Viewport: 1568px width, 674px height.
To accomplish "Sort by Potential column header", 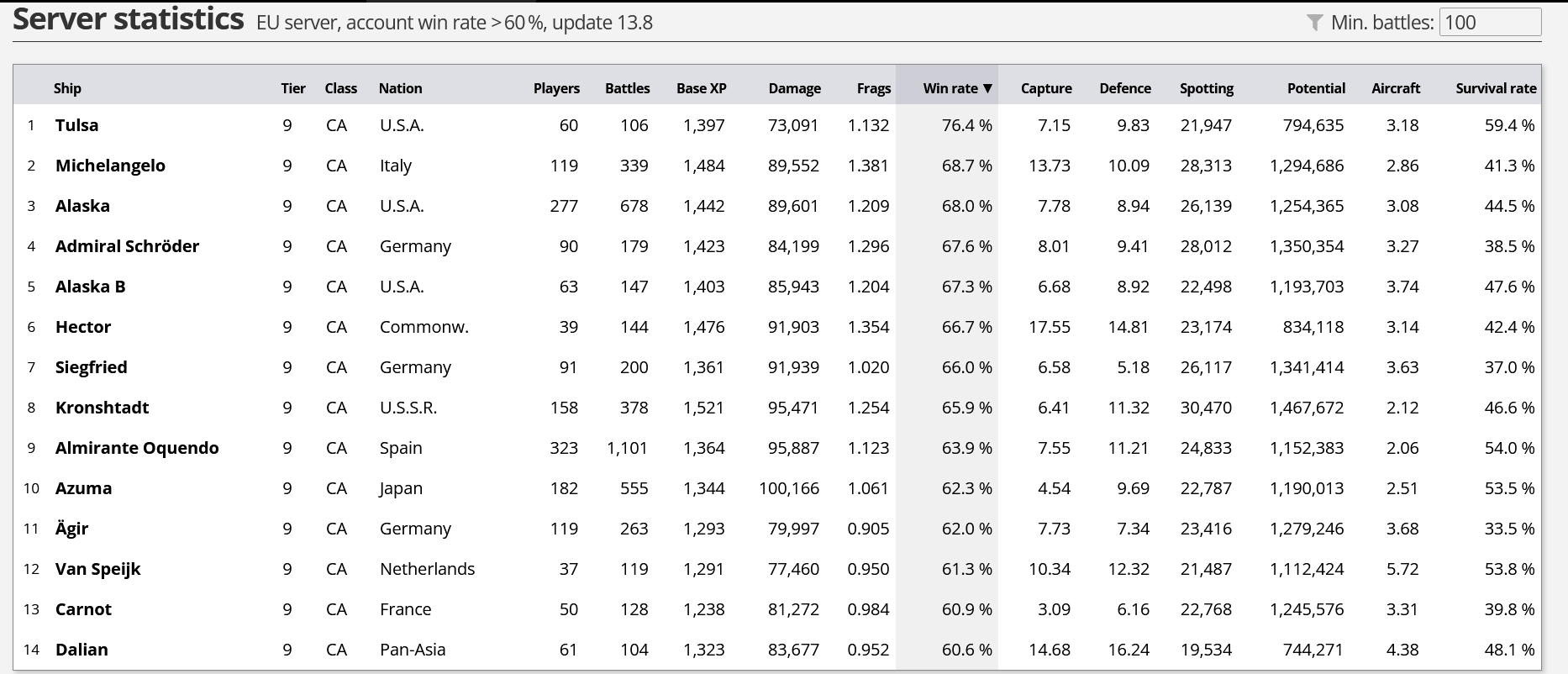I will click(x=1316, y=88).
